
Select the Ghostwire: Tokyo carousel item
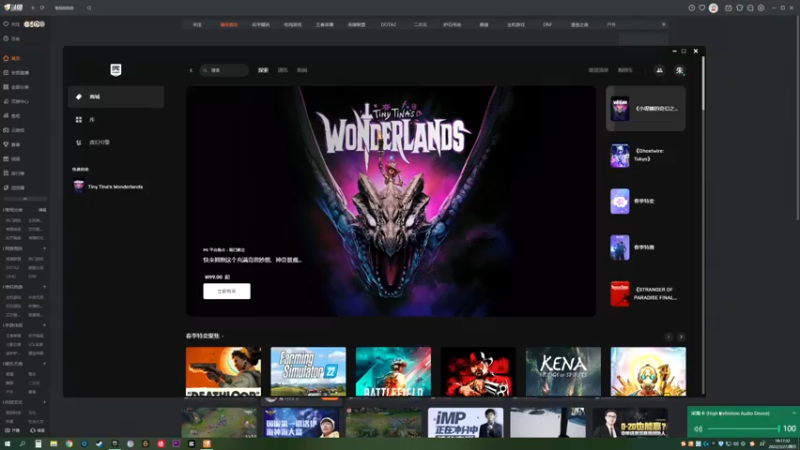point(646,155)
